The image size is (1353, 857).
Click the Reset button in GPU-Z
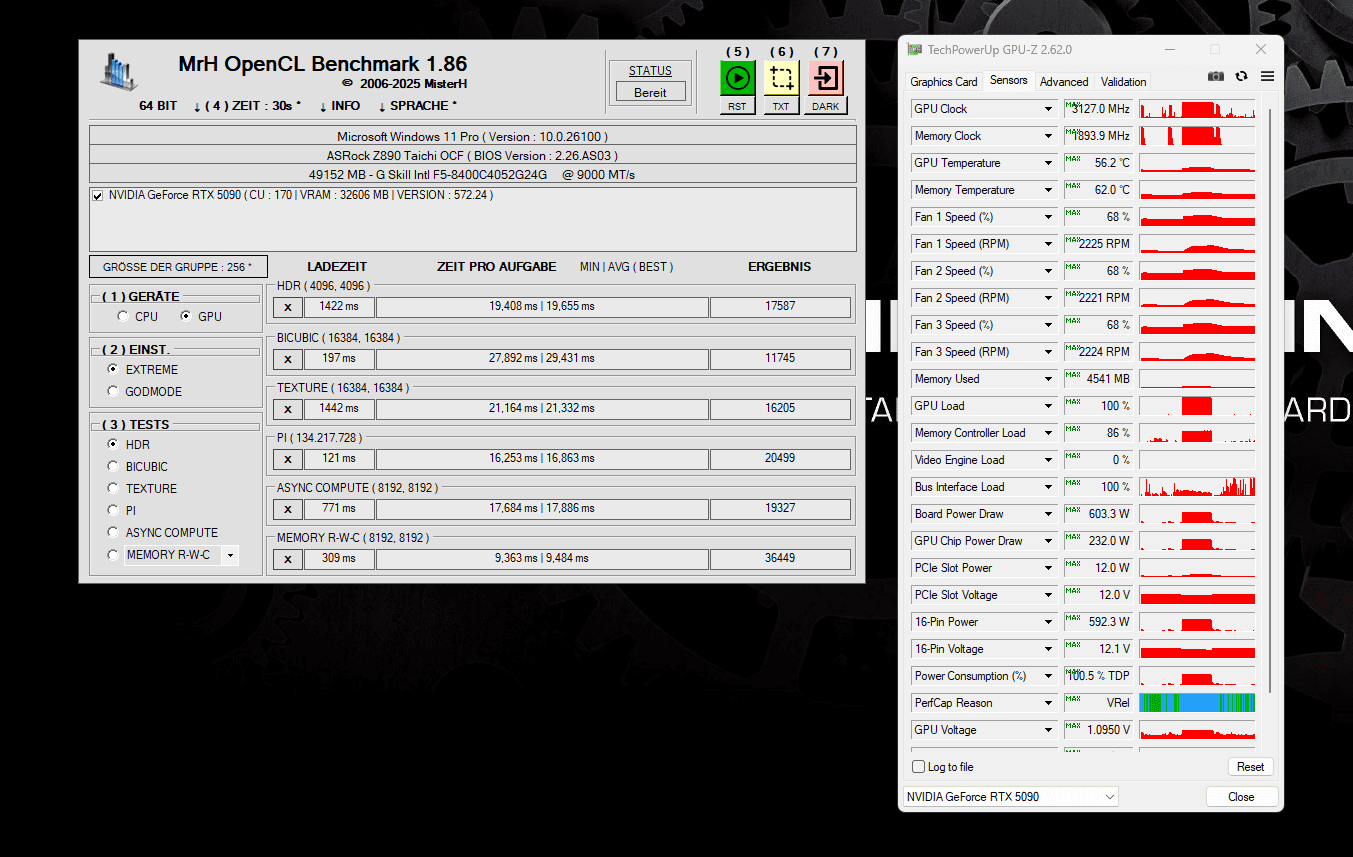[x=1250, y=767]
